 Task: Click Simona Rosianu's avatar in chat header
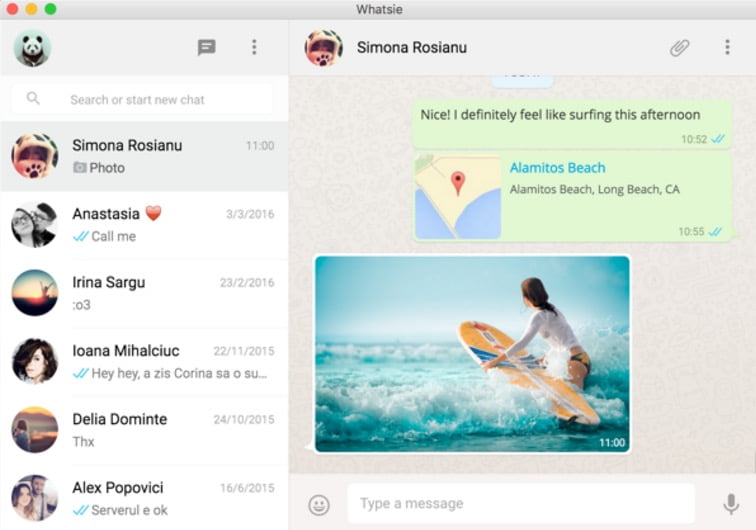tap(324, 47)
